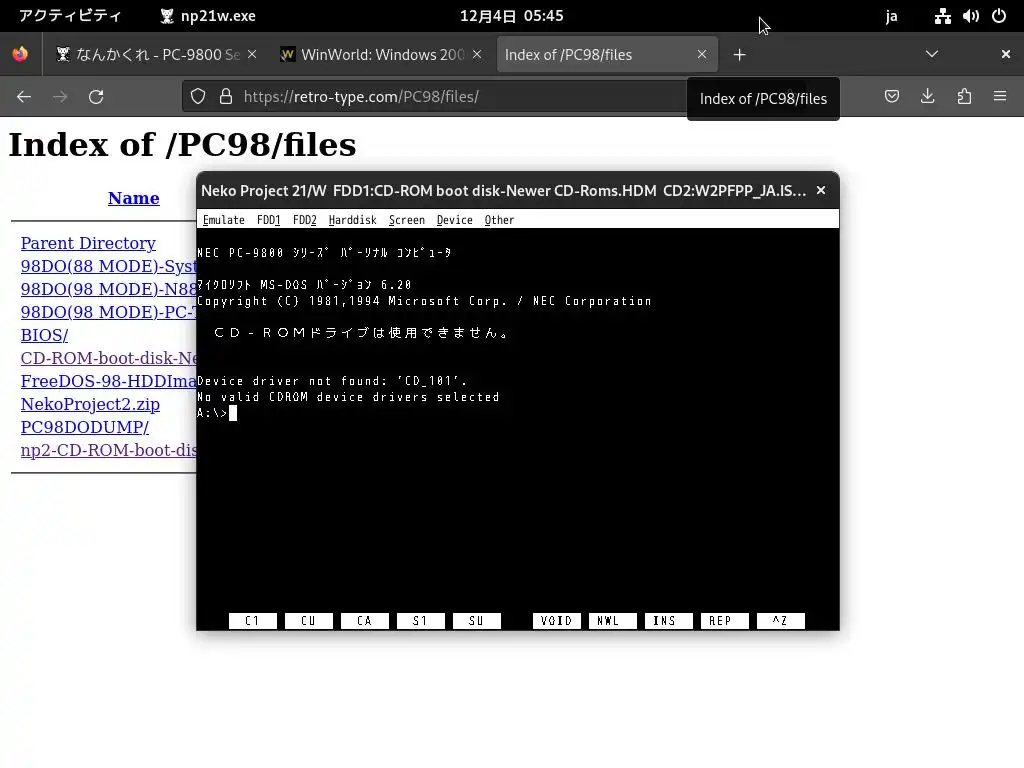1024x768 pixels.
Task: Open the Parent Directory link
Action: coord(88,243)
